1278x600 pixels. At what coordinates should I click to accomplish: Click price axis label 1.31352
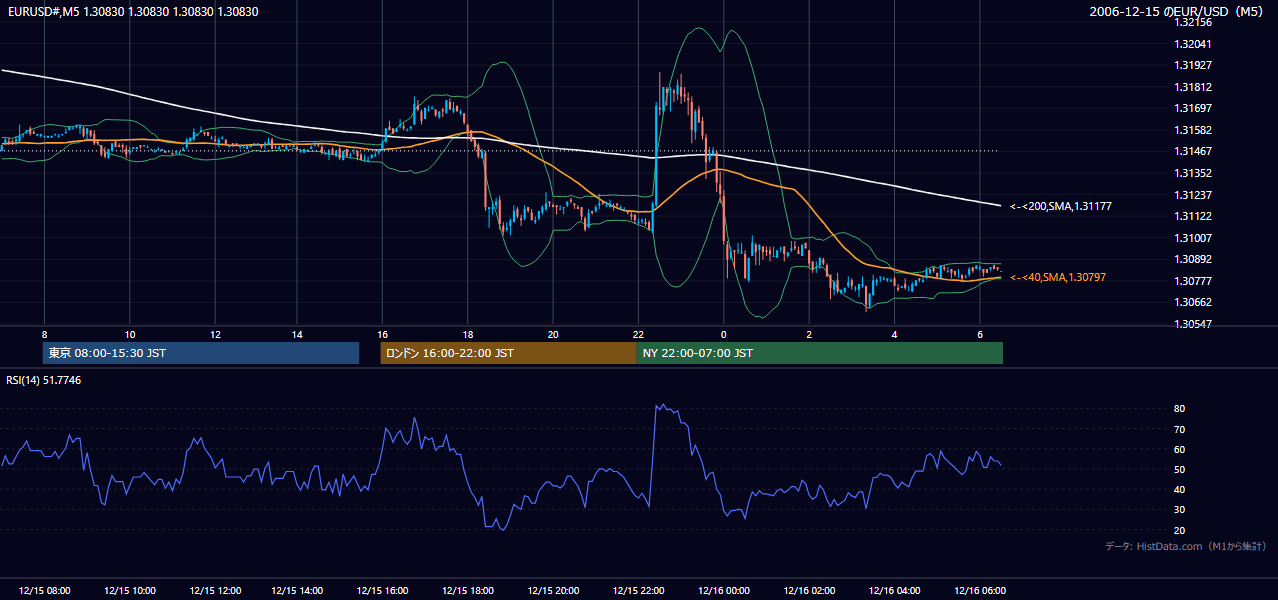[1192, 173]
